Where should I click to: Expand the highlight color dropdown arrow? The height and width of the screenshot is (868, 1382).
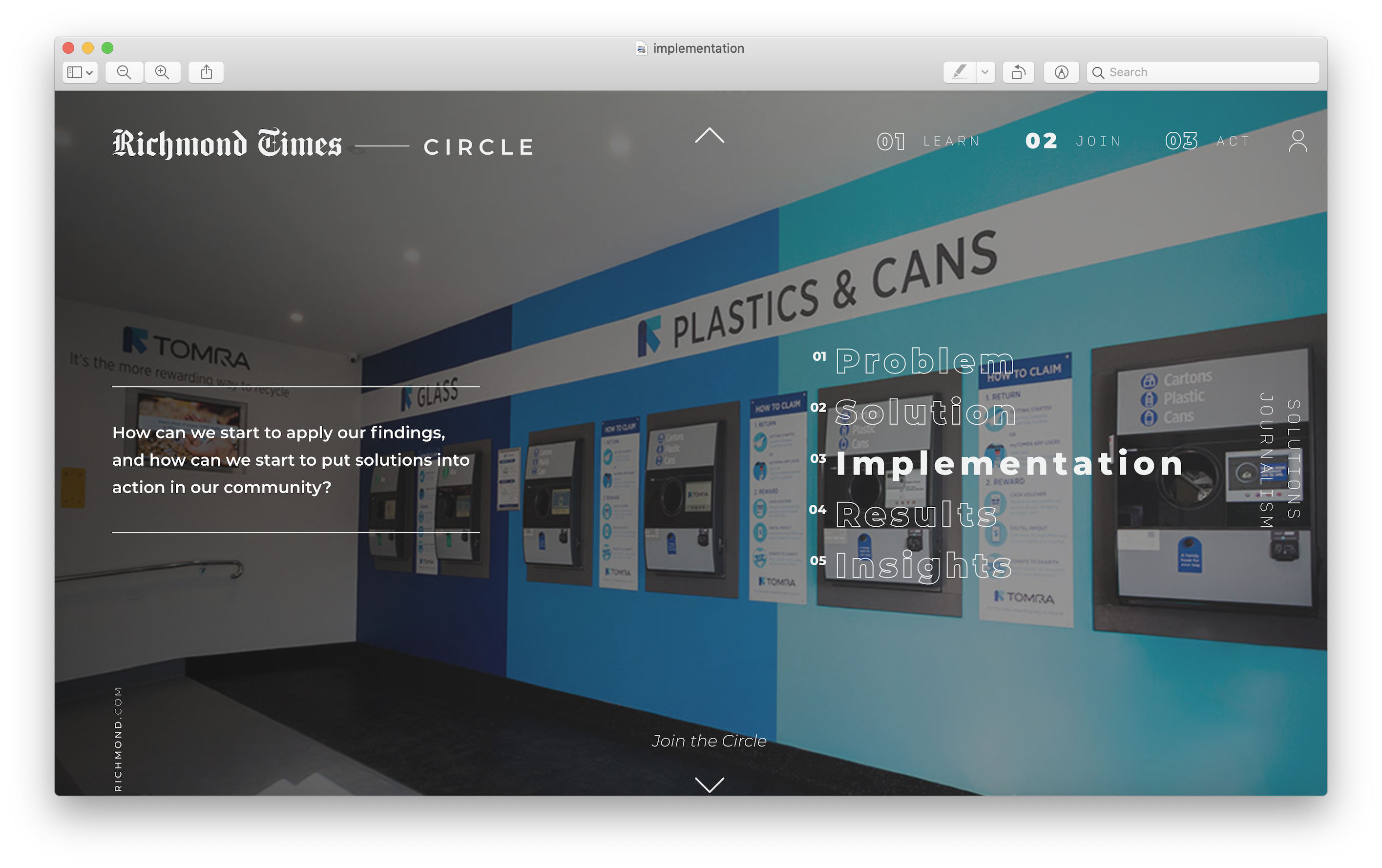click(985, 72)
